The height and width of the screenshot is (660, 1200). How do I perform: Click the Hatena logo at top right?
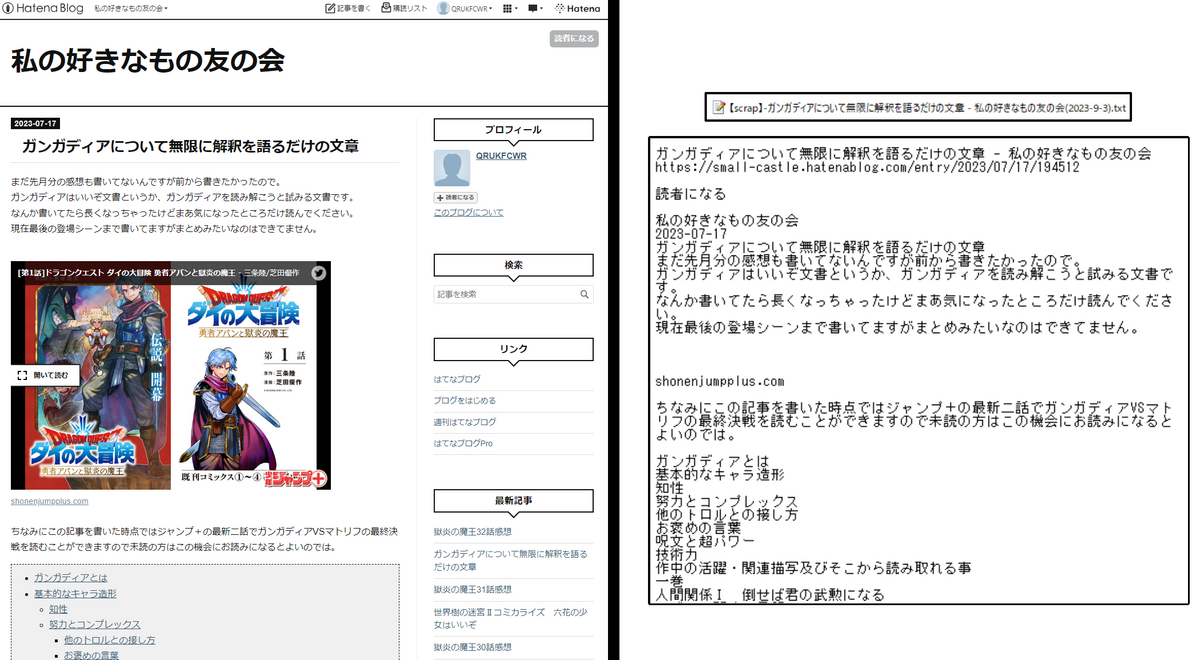[x=578, y=8]
